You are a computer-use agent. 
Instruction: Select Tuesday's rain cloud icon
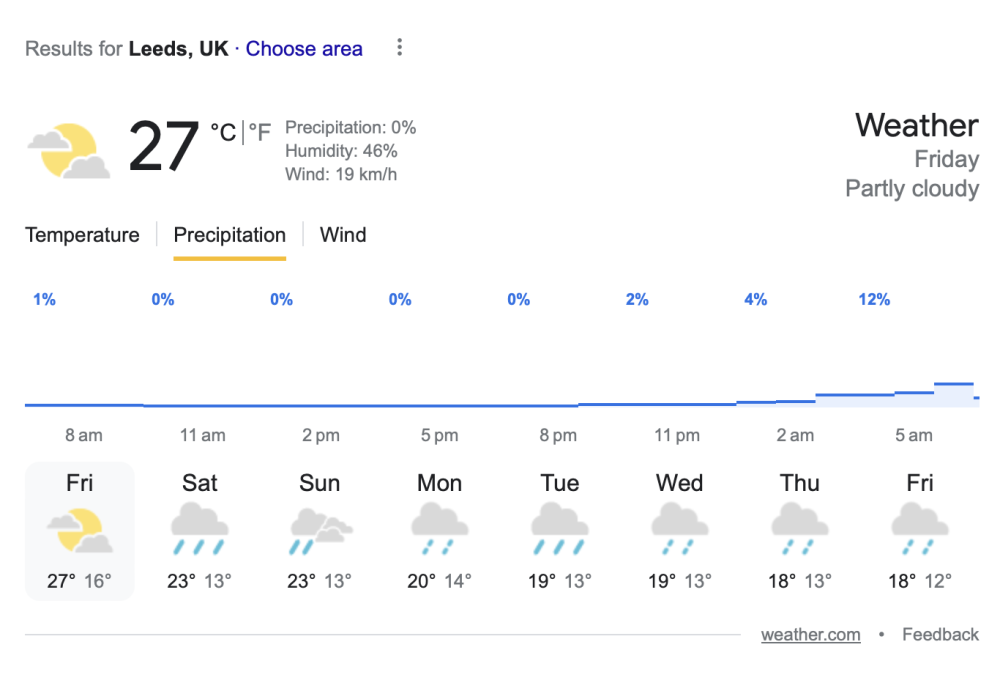pyautogui.click(x=560, y=529)
